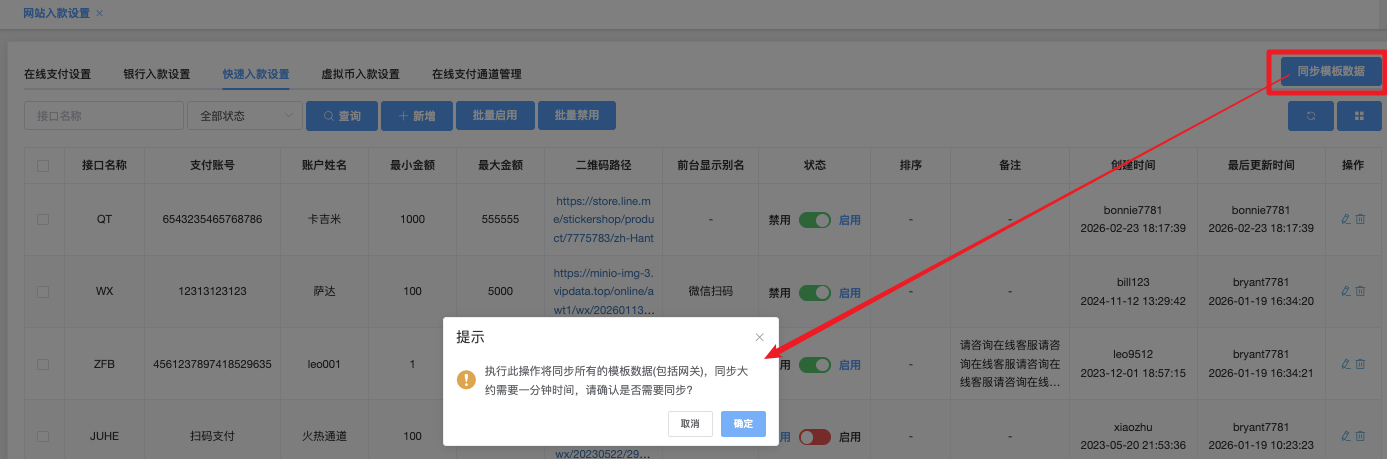Screen dimensions: 1387x459
Task: Open the QT row store.line.me QR link
Action: tap(603, 219)
